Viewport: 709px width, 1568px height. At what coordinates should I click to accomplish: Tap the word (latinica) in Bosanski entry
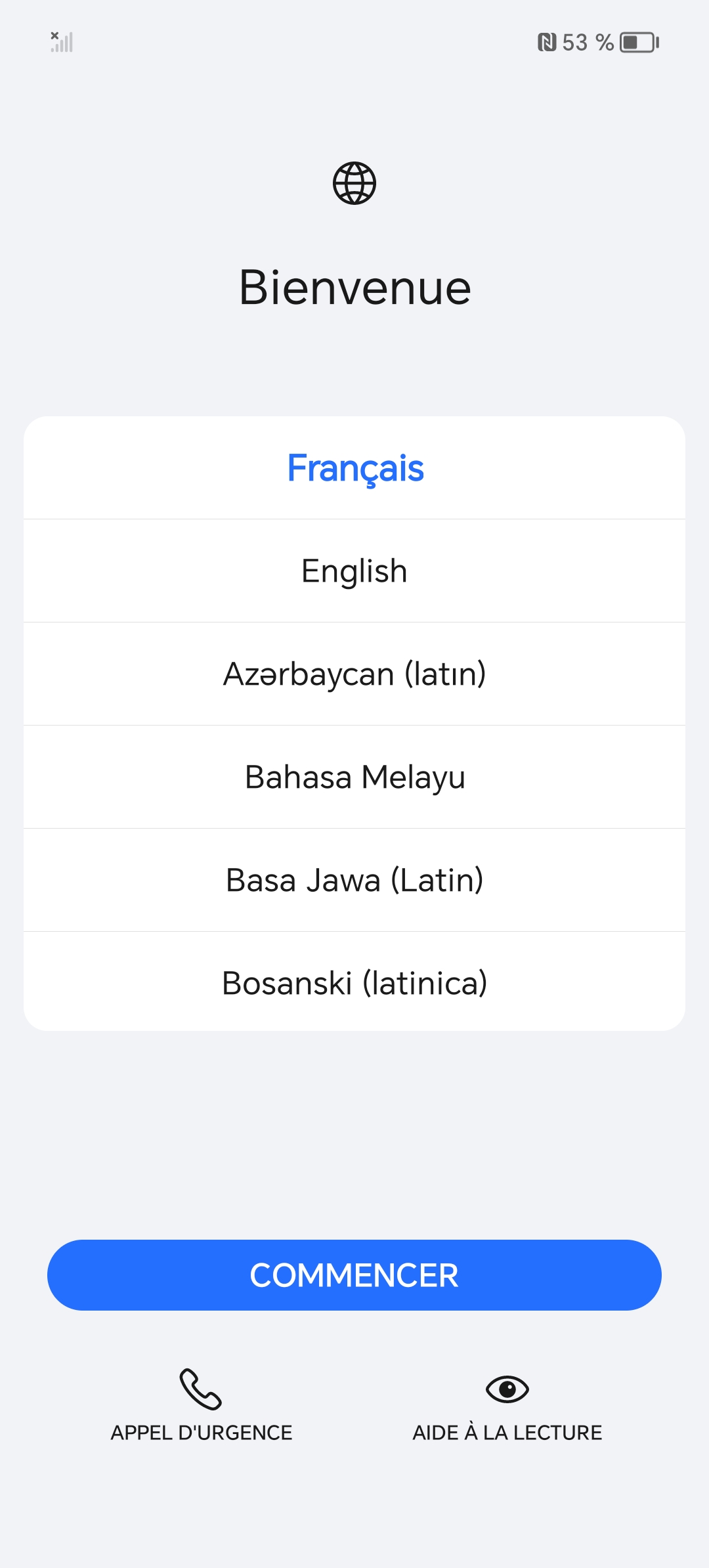pos(425,983)
